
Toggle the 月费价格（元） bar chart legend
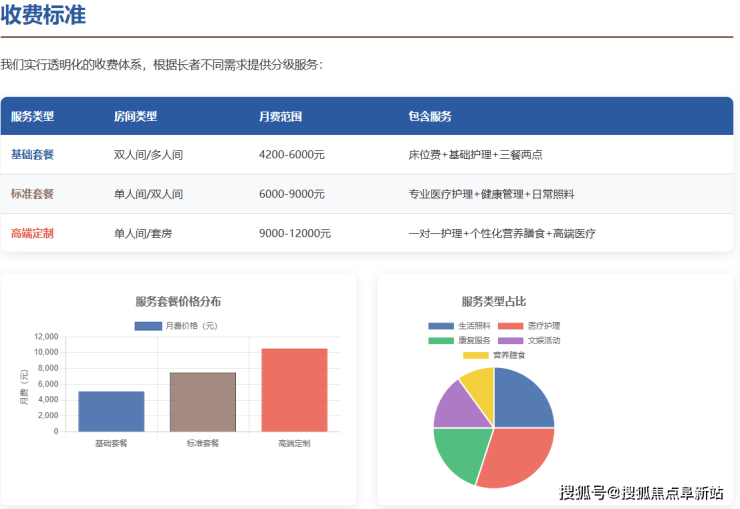[x=176, y=326]
